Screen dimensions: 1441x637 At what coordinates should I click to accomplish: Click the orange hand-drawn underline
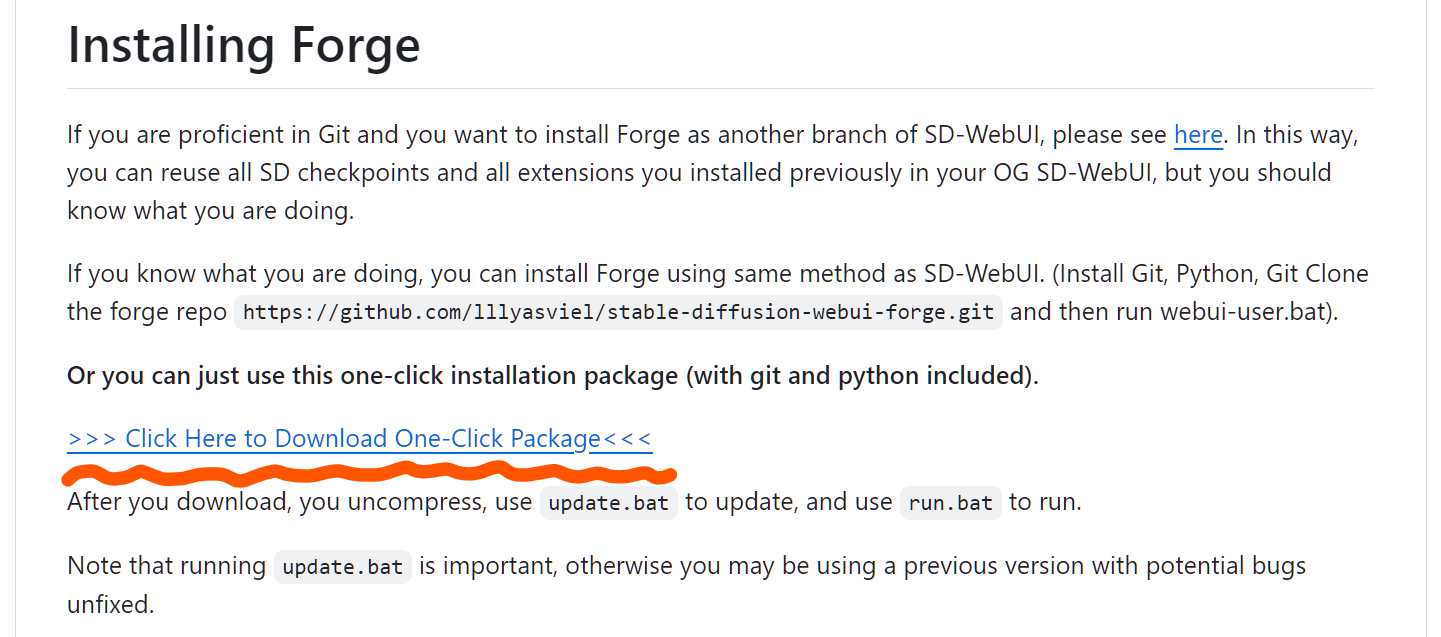[371, 470]
